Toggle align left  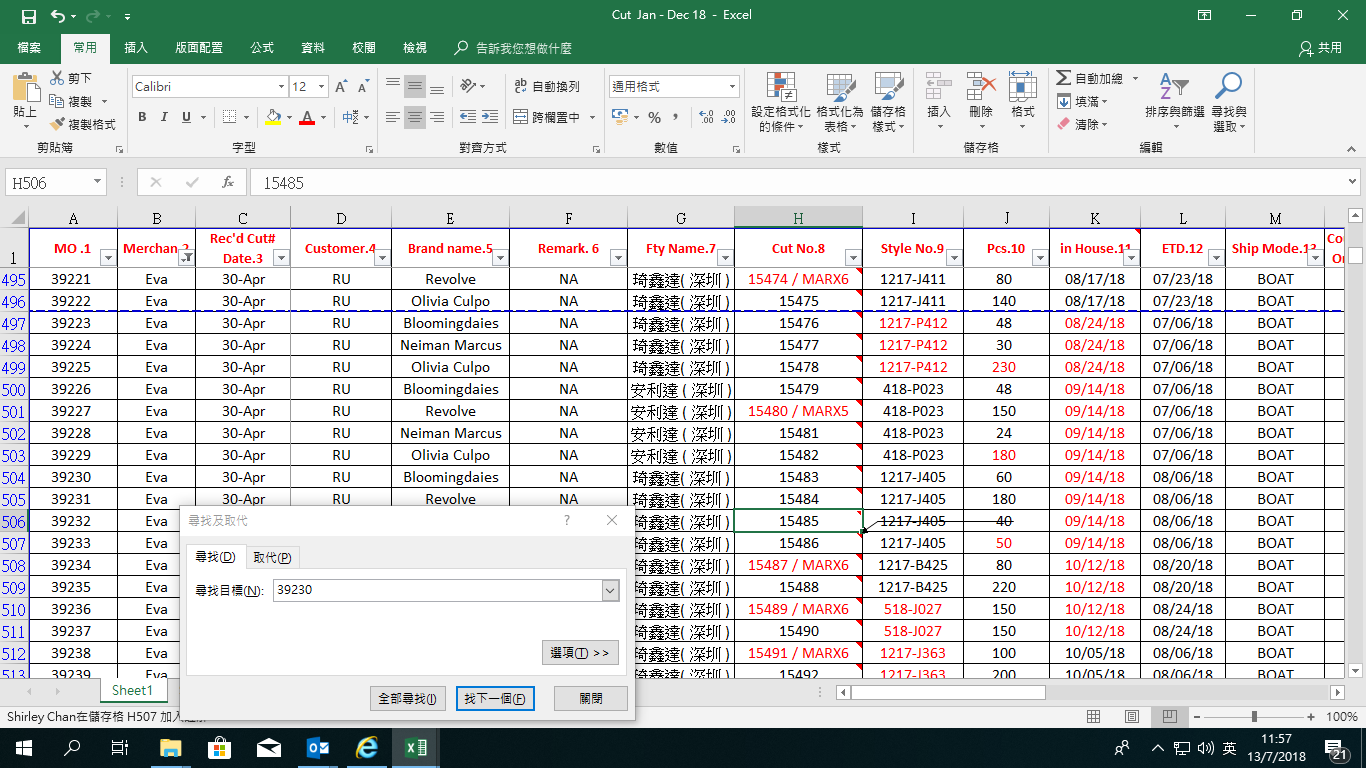point(393,117)
